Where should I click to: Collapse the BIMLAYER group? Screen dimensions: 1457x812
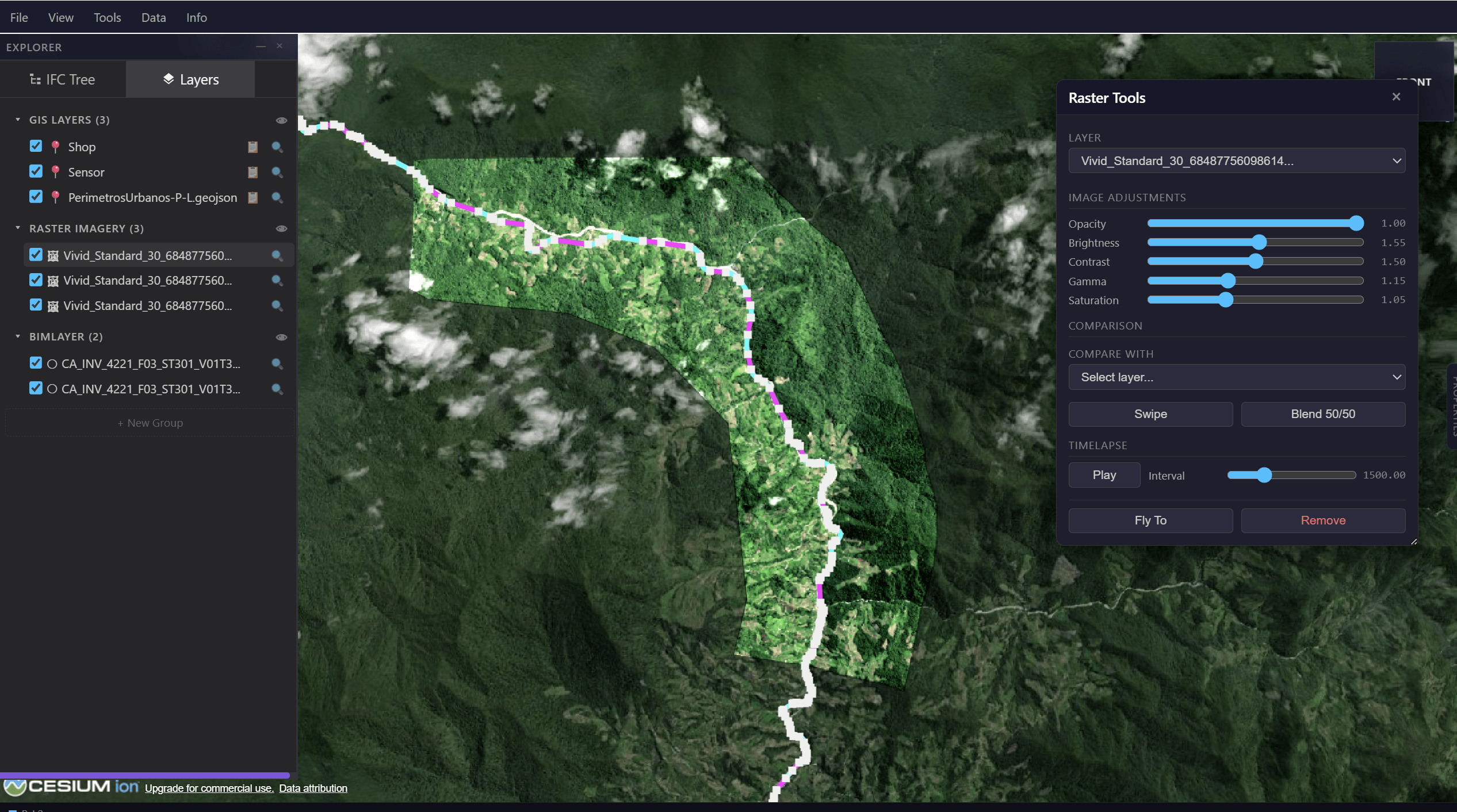pyautogui.click(x=18, y=336)
